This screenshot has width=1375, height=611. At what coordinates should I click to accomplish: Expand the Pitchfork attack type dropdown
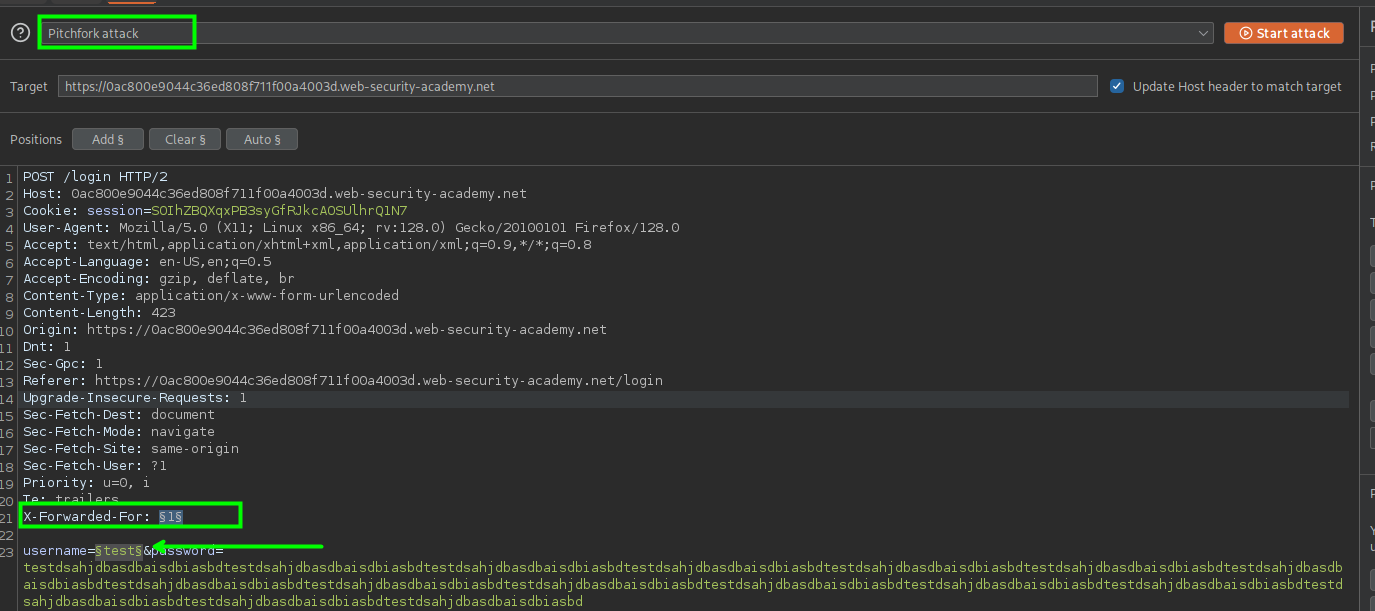1204,33
